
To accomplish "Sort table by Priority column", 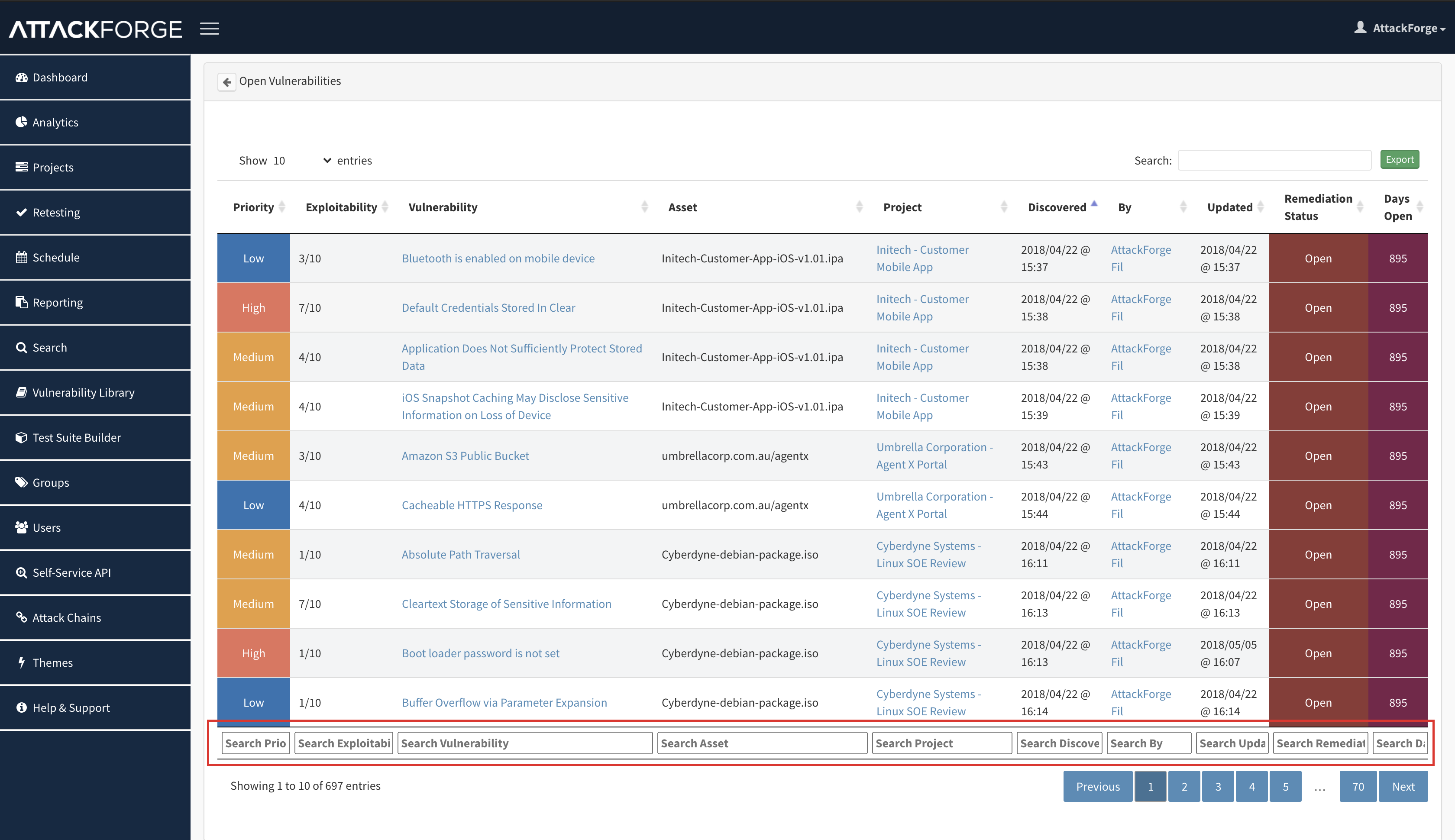I will click(259, 207).
